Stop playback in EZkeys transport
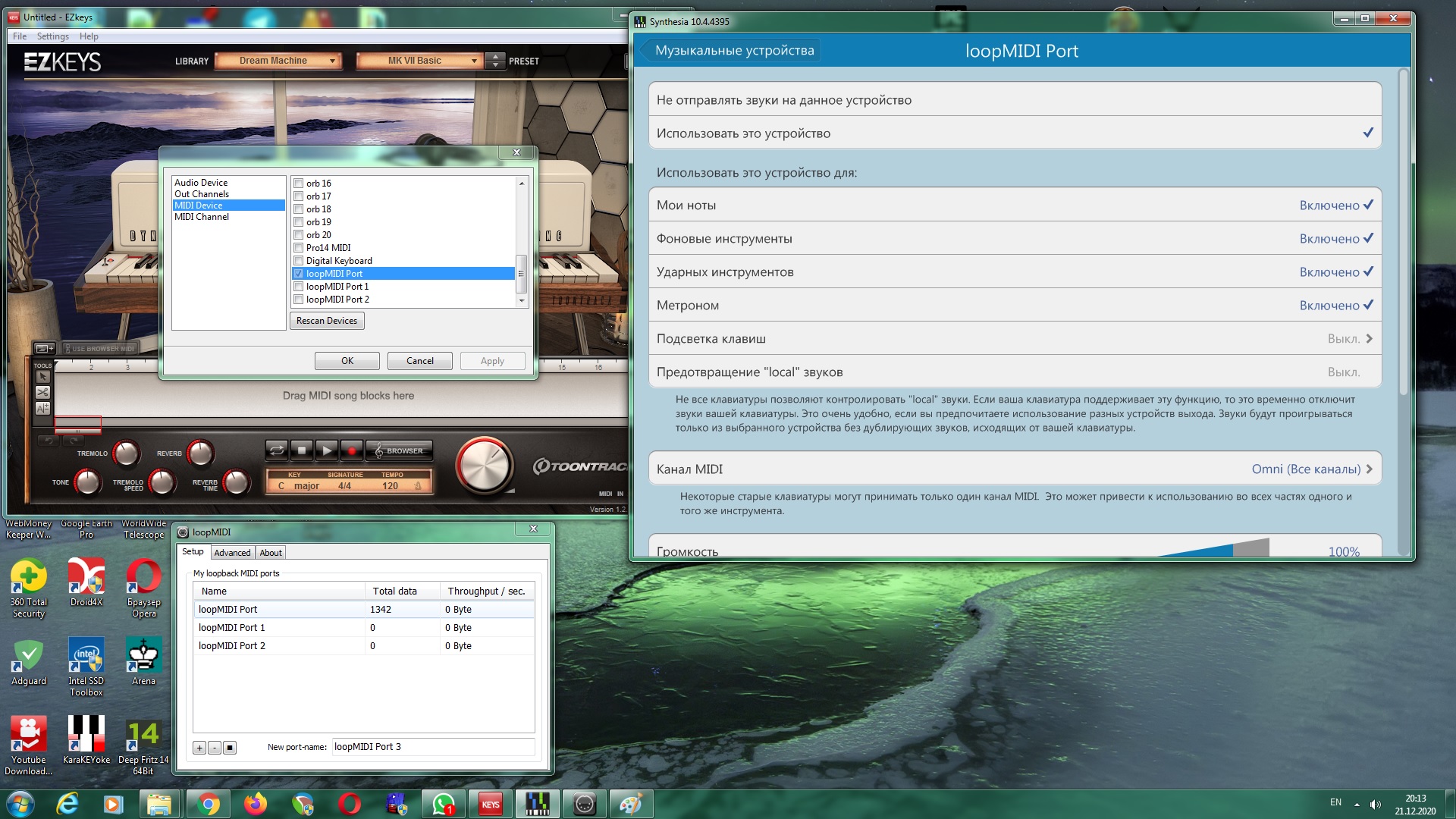 click(302, 450)
